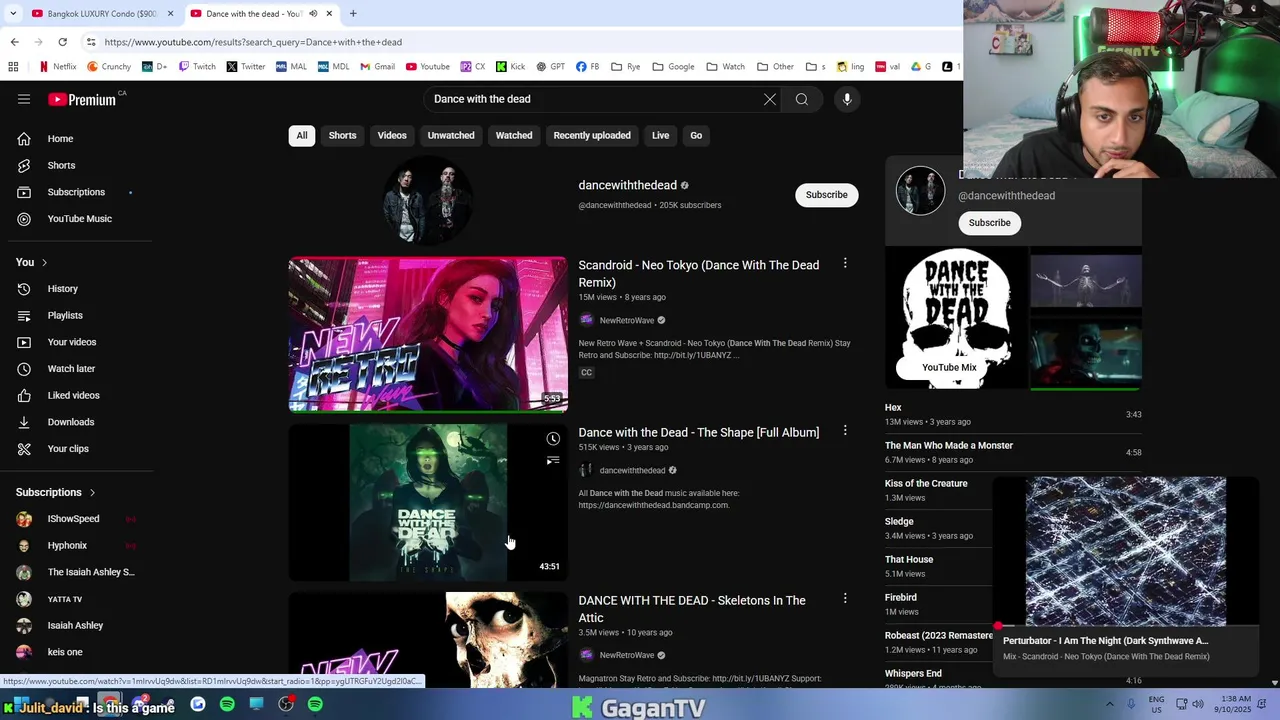Run search with the magnifier button
This screenshot has height=720, width=1280.
802,99
